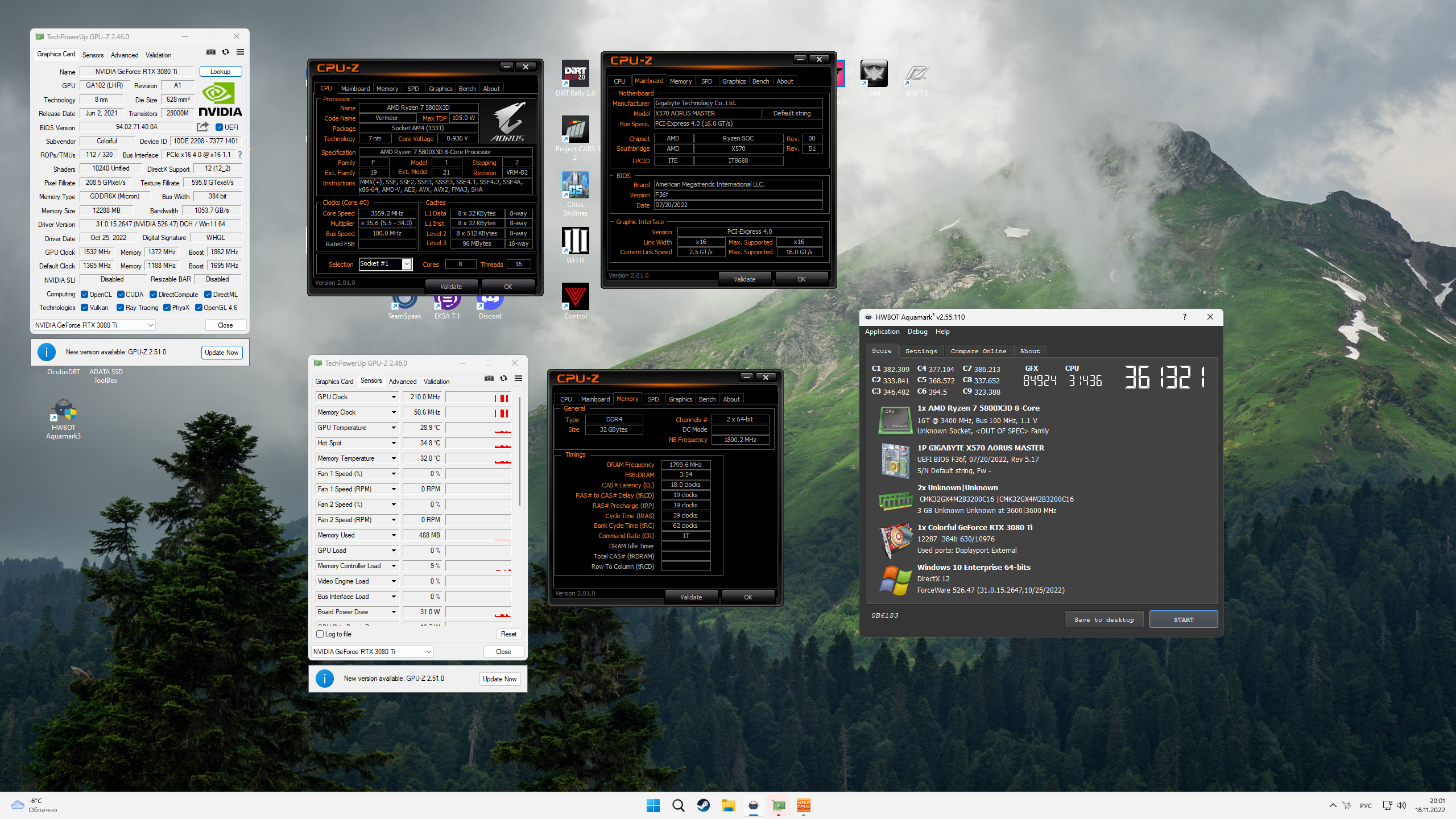The width and height of the screenshot is (1456, 819).
Task: Click the START button in Aquamark
Action: (x=1184, y=619)
